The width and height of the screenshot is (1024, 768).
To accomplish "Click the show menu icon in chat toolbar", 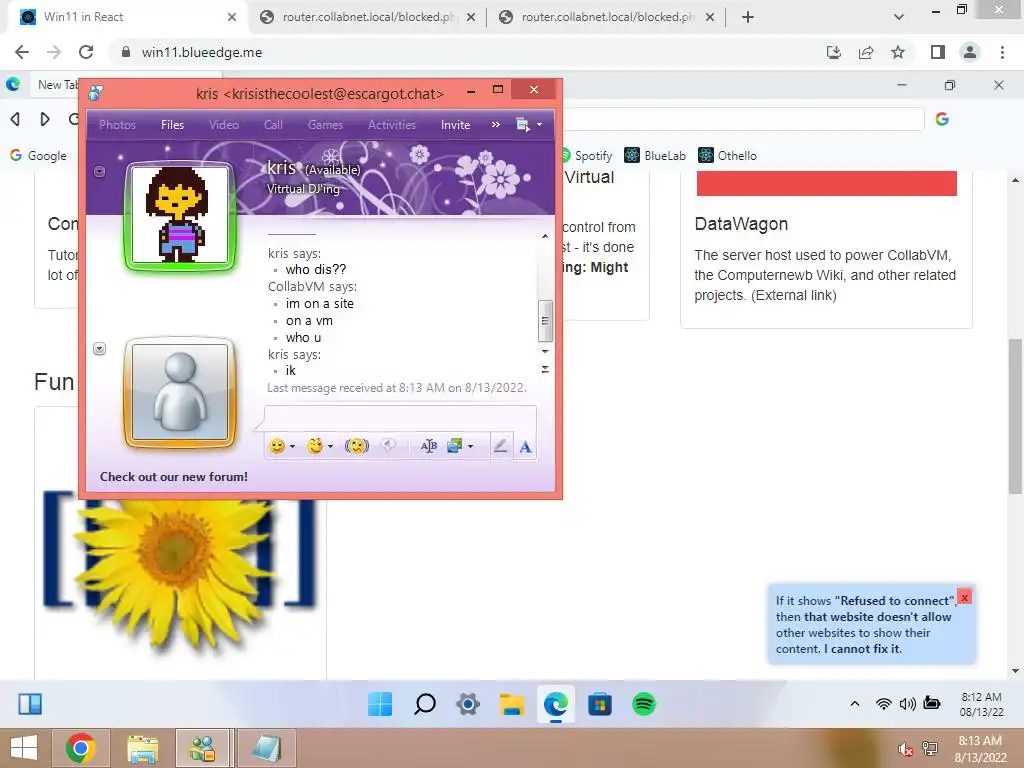I will (x=522, y=124).
